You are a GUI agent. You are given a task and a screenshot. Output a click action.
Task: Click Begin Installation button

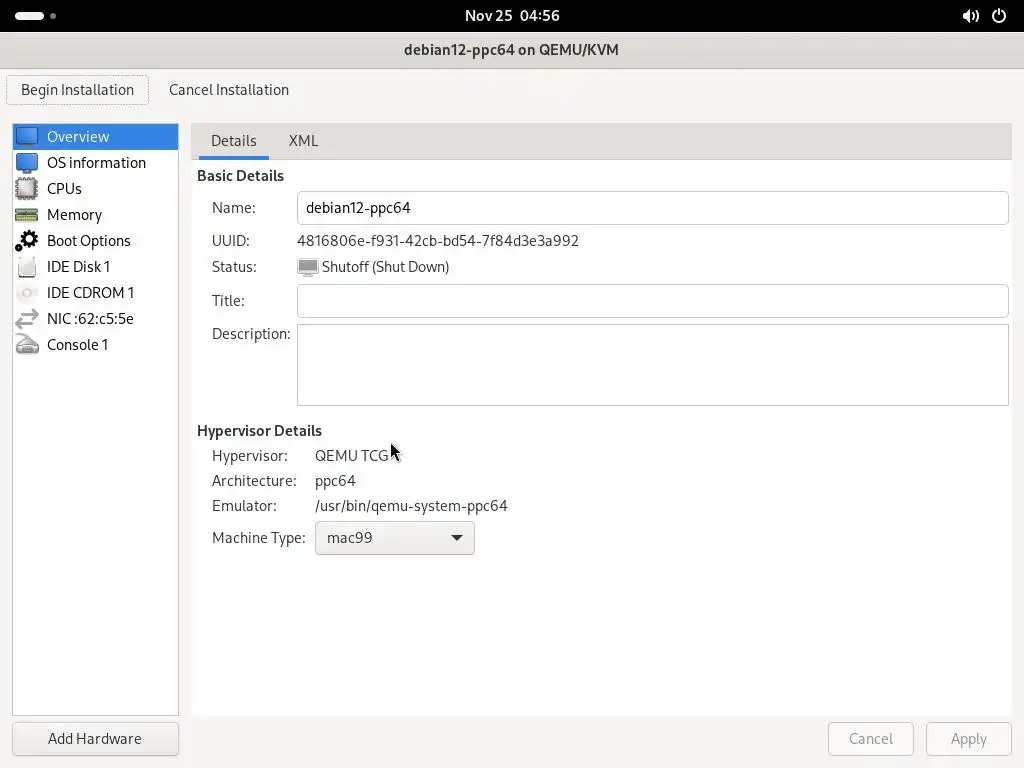(x=78, y=90)
